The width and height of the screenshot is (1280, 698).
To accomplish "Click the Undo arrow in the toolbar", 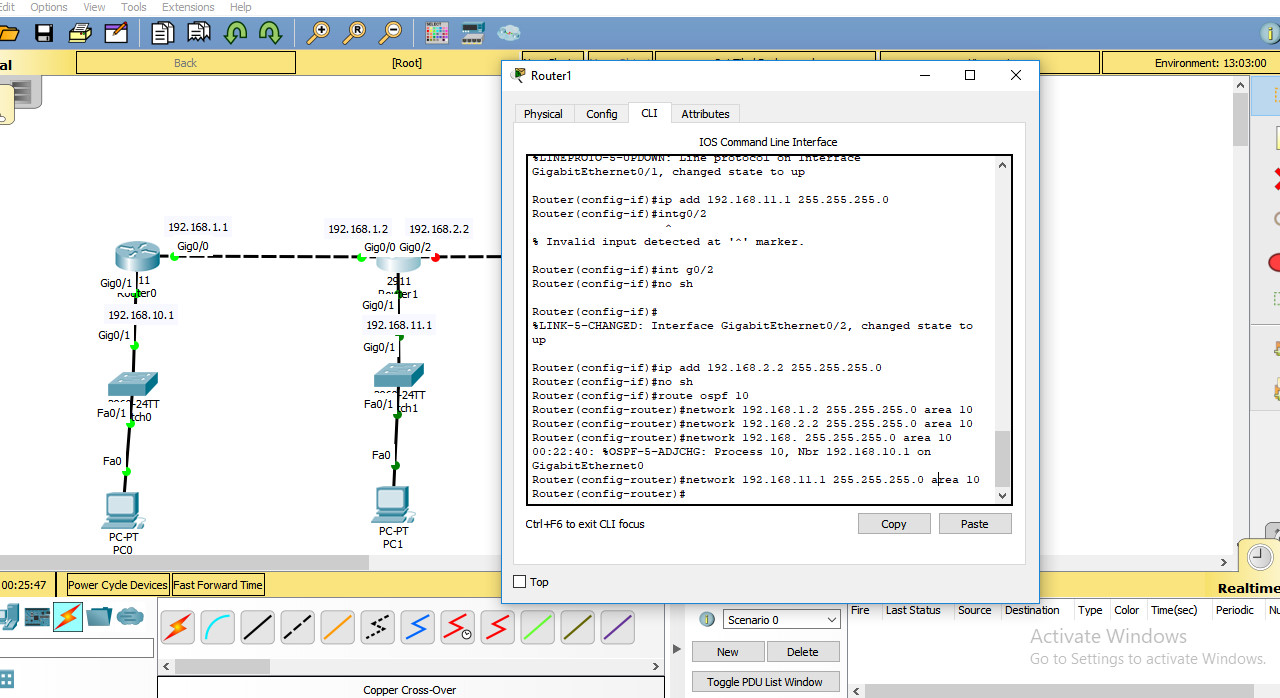I will click(x=236, y=31).
